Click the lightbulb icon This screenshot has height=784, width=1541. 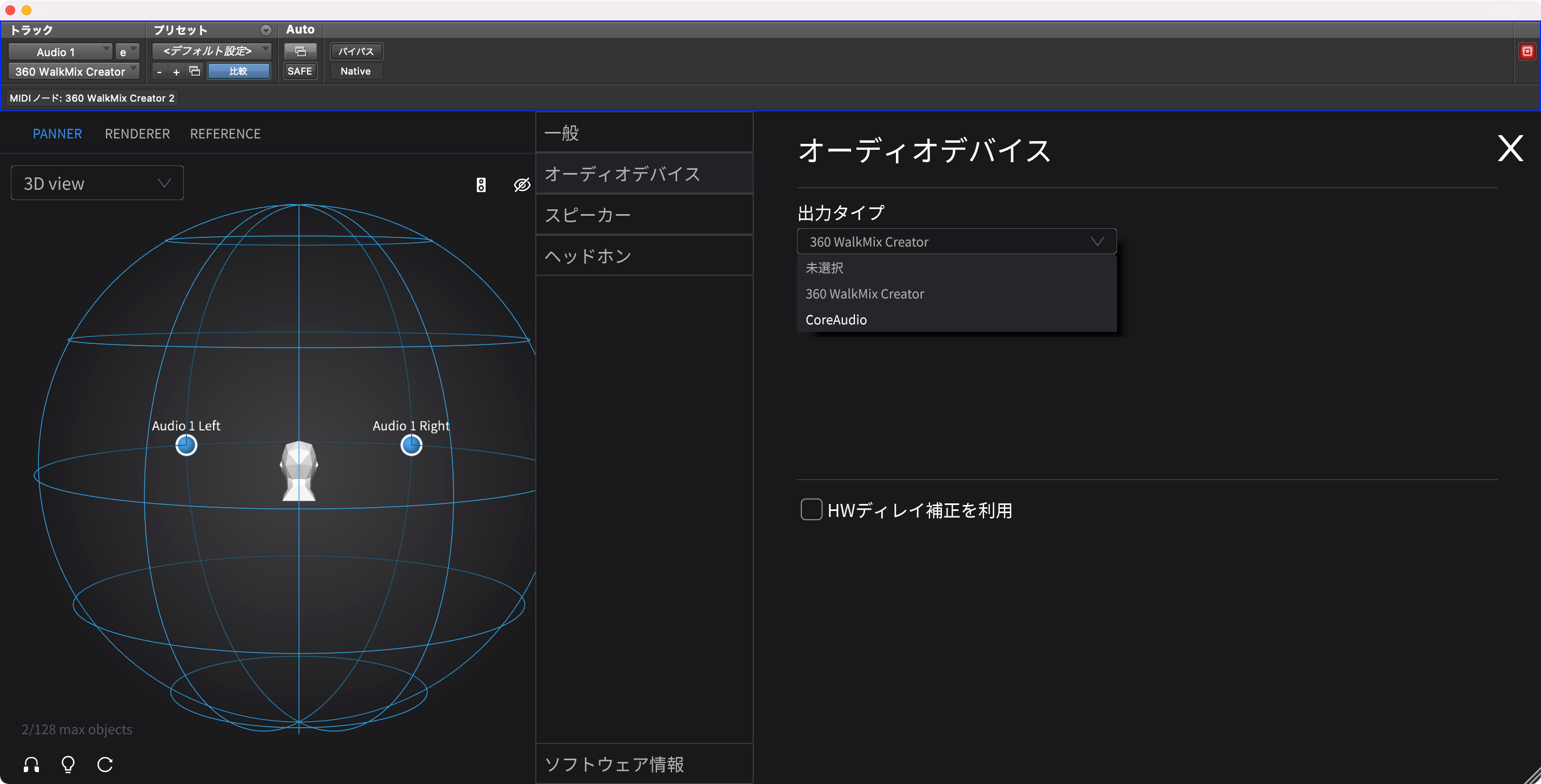point(68,765)
